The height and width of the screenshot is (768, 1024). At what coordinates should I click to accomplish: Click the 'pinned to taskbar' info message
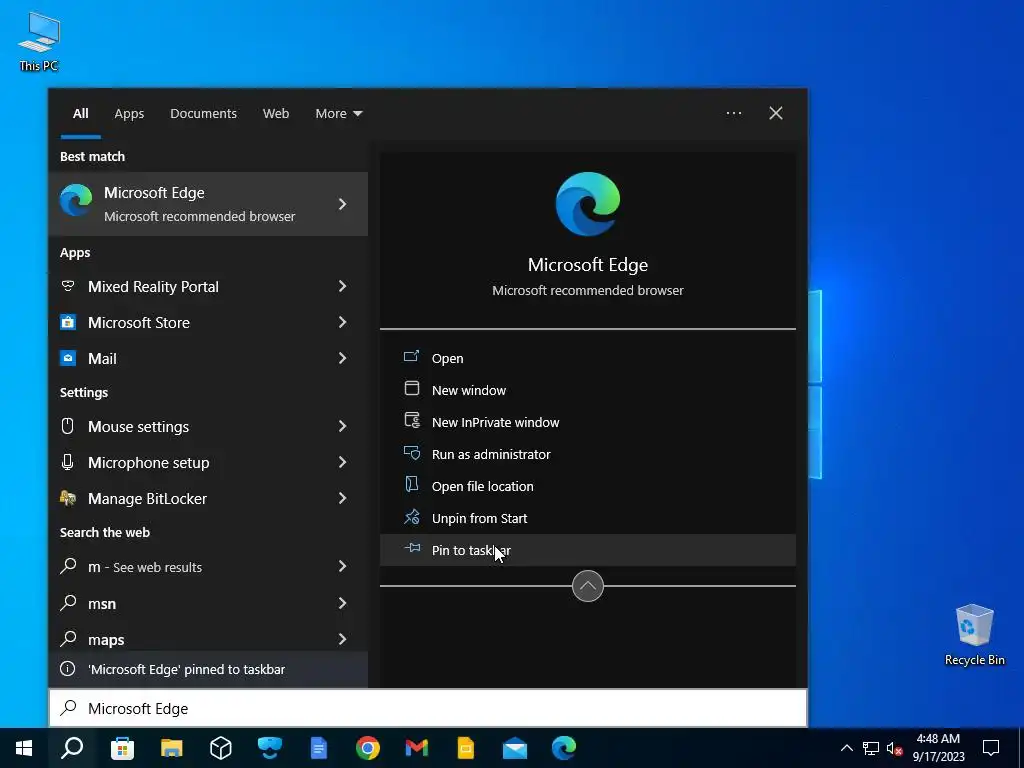pyautogui.click(x=208, y=669)
